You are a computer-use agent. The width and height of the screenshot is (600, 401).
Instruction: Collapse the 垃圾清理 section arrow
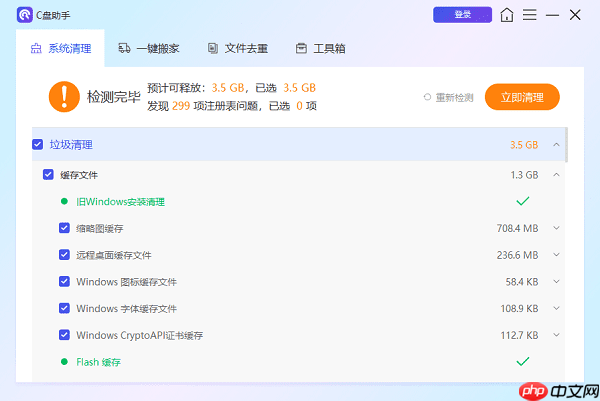(556, 145)
